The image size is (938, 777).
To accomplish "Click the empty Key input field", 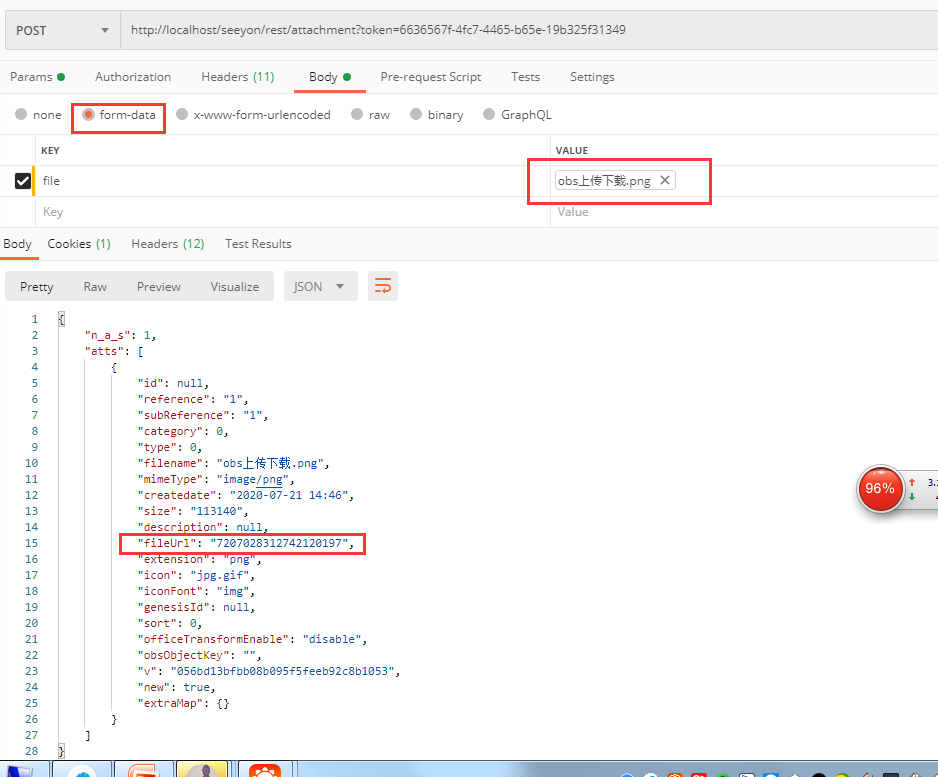I will pyautogui.click(x=290, y=212).
